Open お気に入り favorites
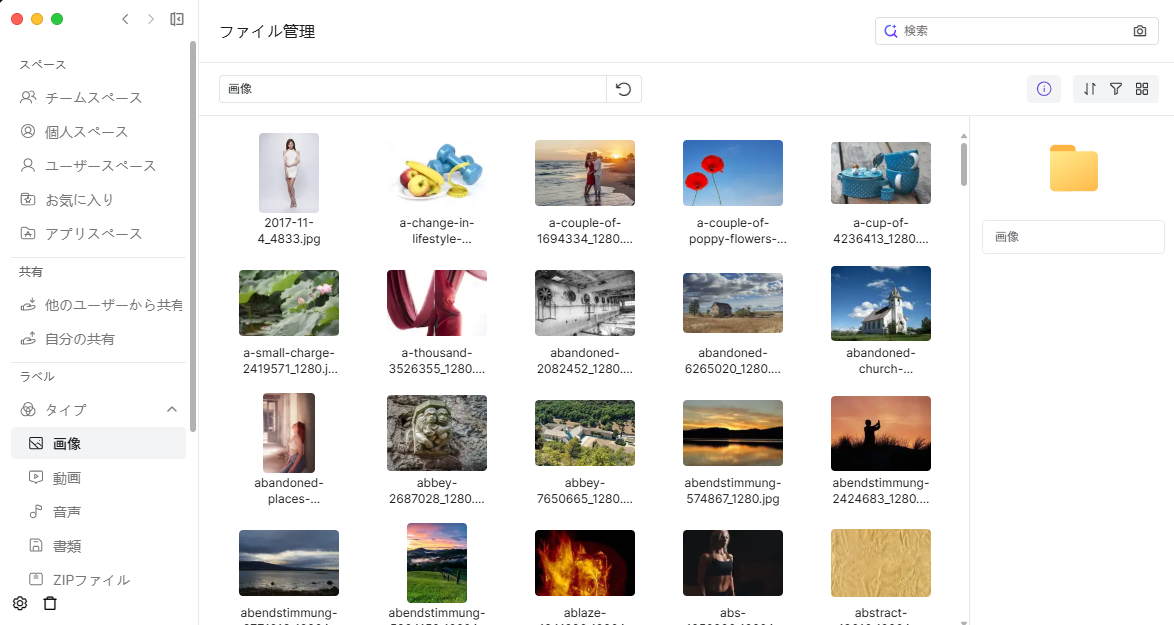Image resolution: width=1174 pixels, height=625 pixels. tap(79, 200)
